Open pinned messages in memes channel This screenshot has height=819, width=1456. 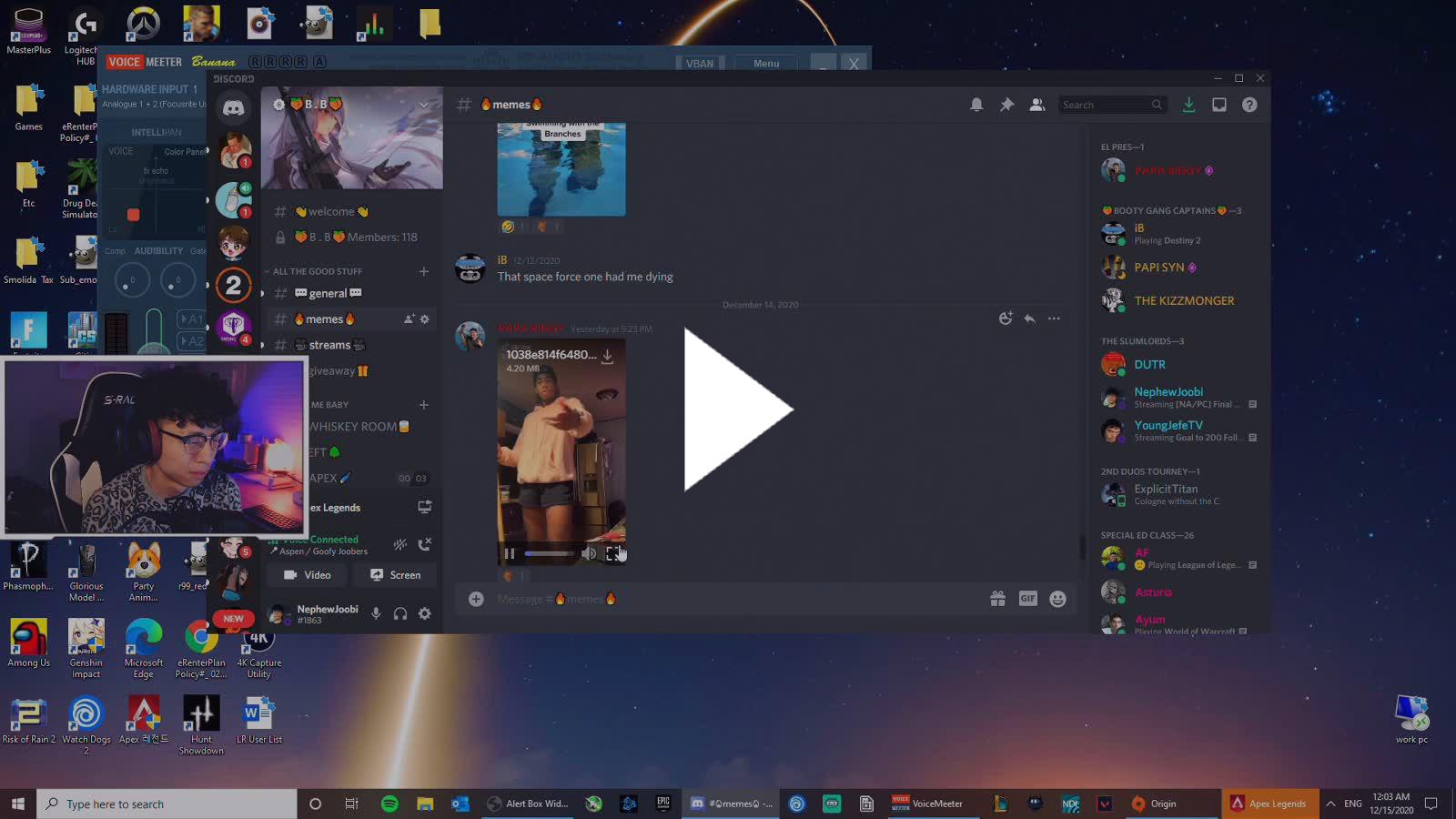pyautogui.click(x=1006, y=105)
